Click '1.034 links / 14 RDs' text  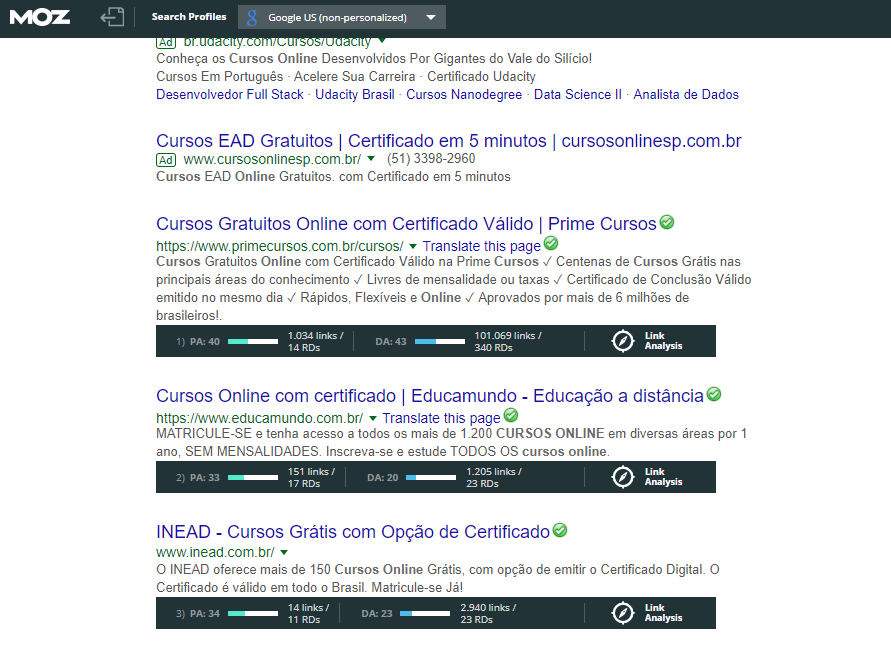point(315,342)
